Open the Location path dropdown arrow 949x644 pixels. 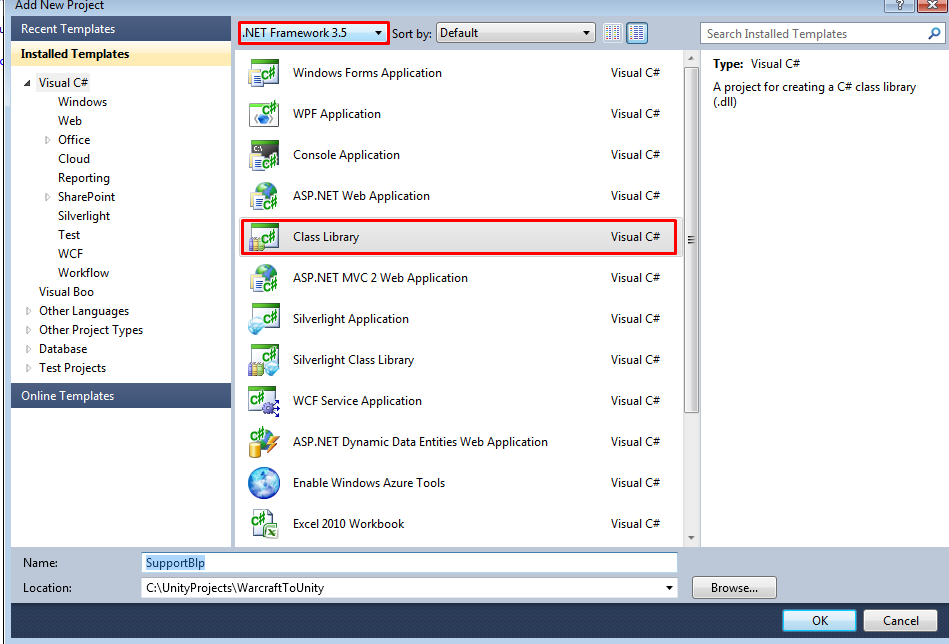pos(669,588)
